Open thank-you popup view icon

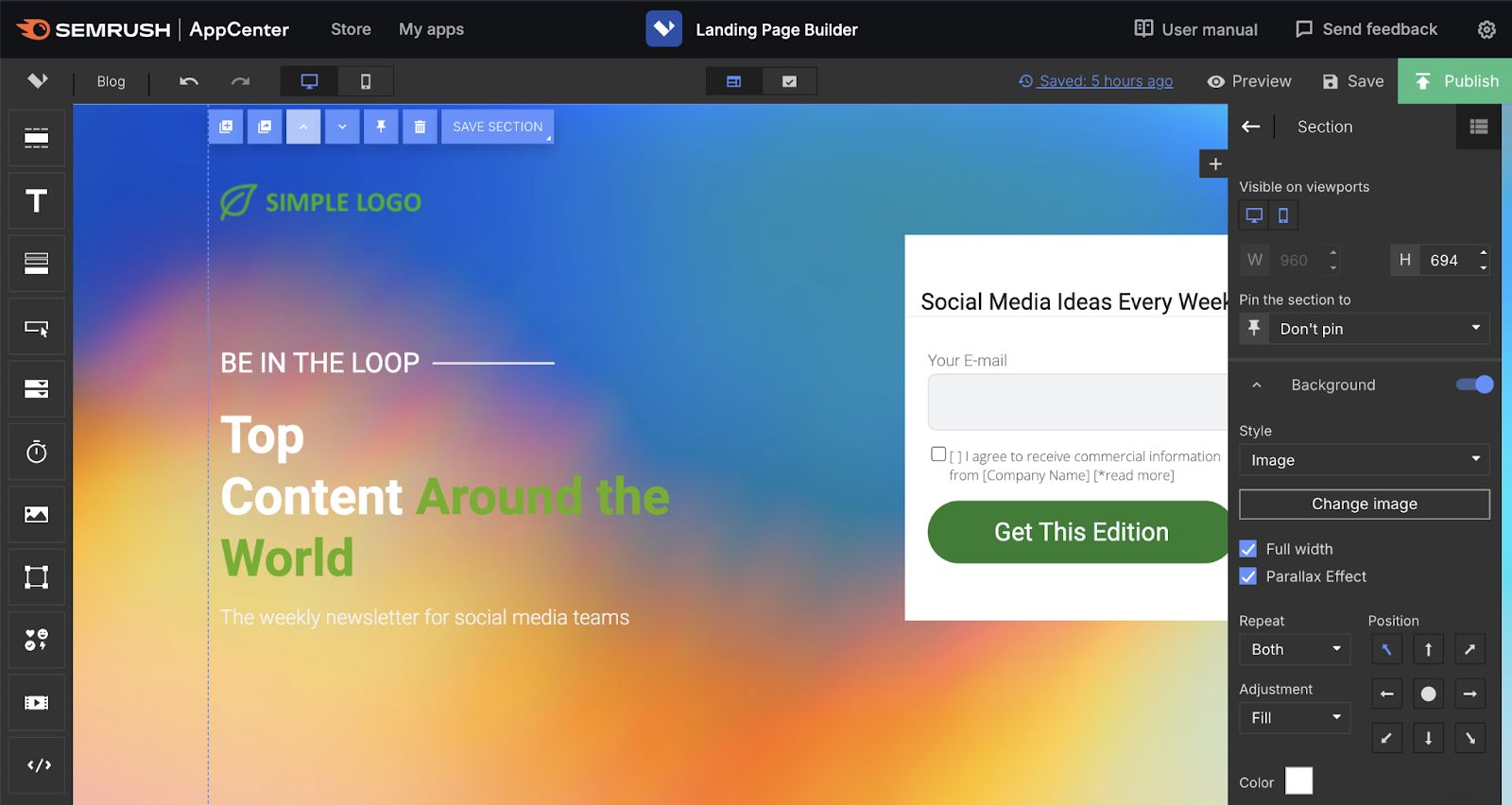coord(789,81)
